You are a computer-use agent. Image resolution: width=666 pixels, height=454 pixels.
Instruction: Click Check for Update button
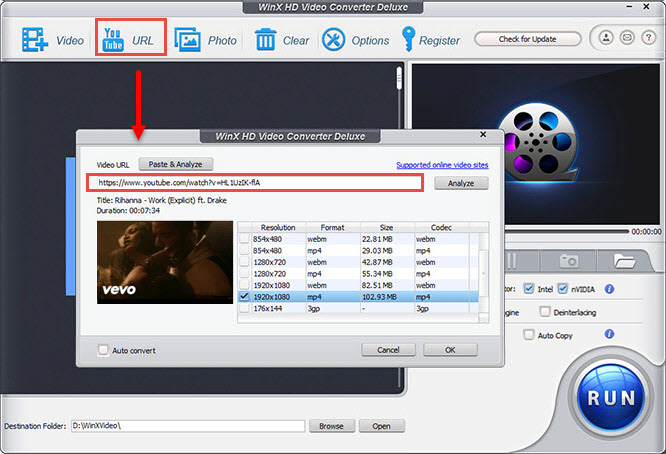point(528,39)
